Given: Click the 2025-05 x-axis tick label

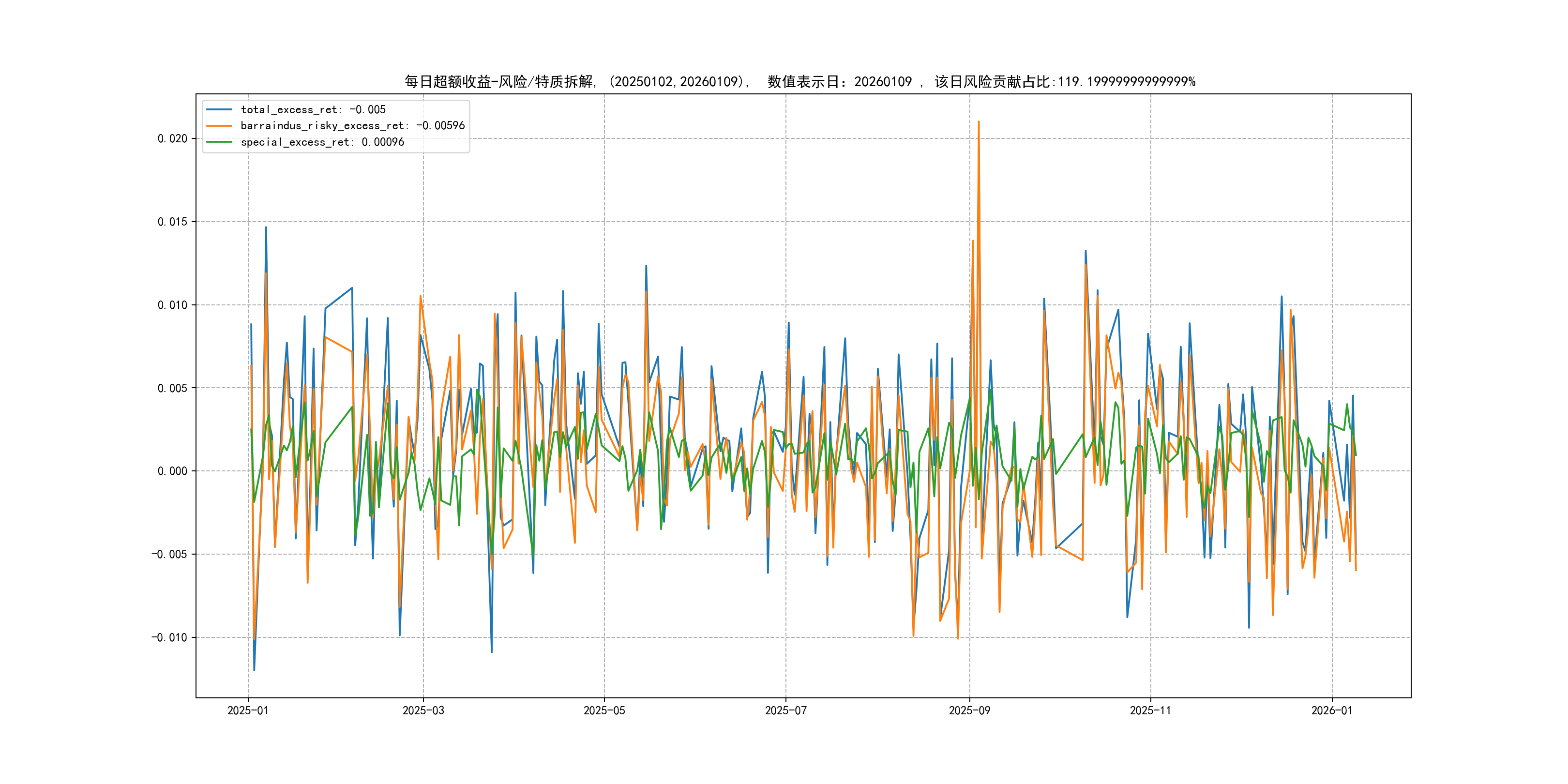Looking at the screenshot, I should click(604, 710).
